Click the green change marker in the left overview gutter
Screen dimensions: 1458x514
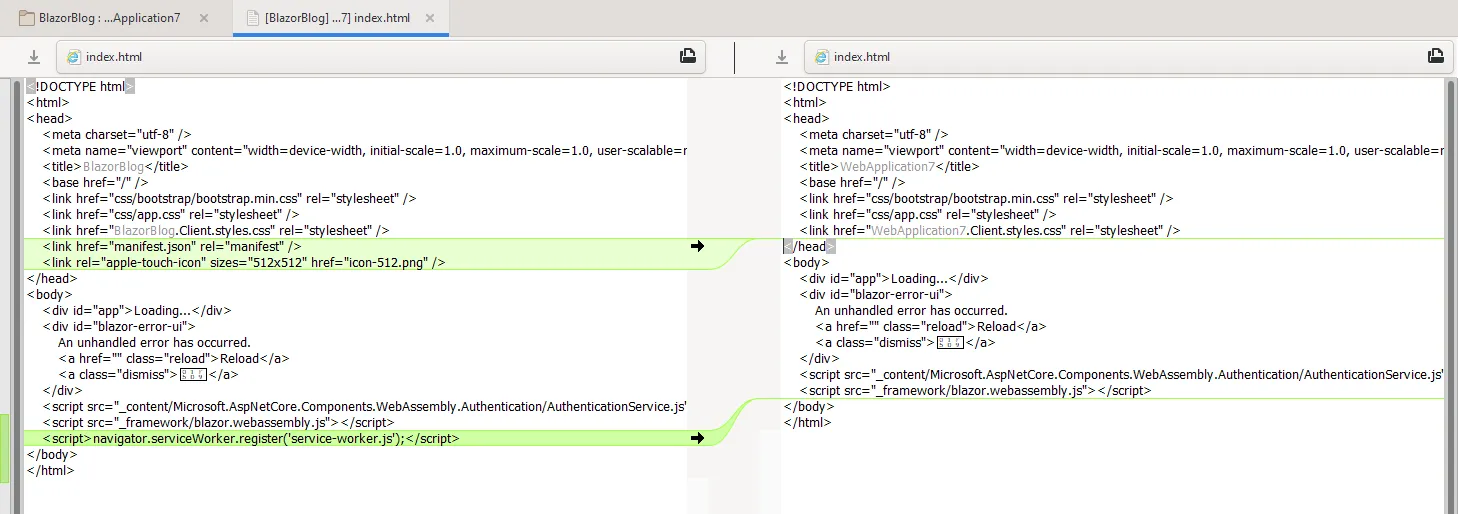point(5,448)
